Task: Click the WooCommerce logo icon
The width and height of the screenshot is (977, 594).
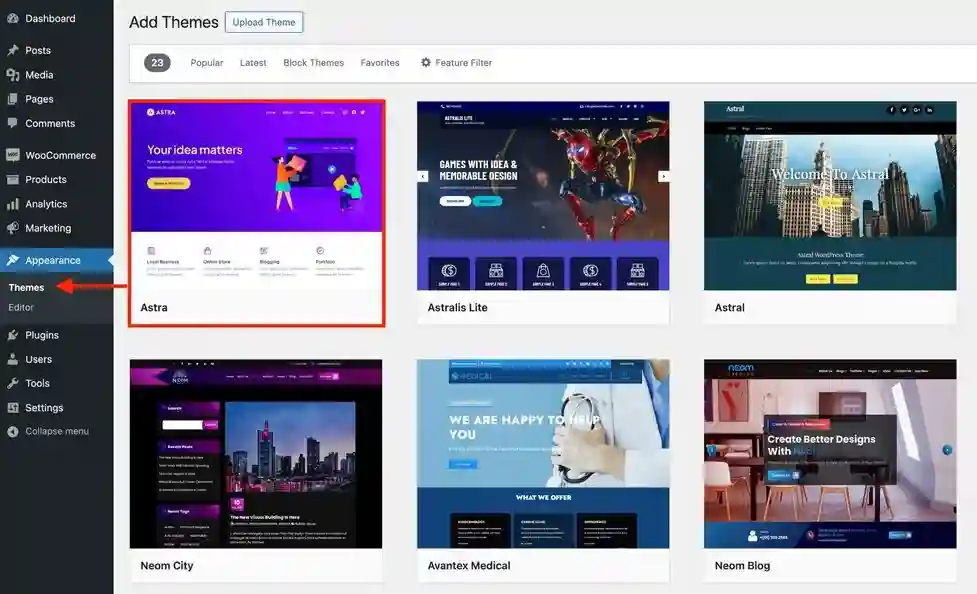Action: (12, 156)
